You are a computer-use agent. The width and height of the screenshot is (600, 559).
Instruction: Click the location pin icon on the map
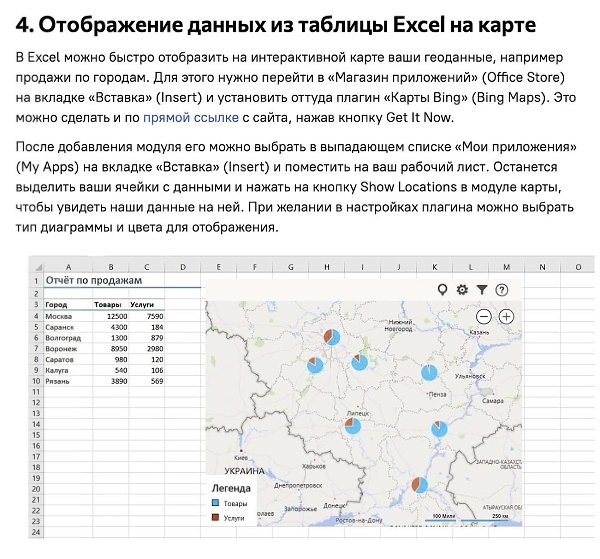coord(443,290)
